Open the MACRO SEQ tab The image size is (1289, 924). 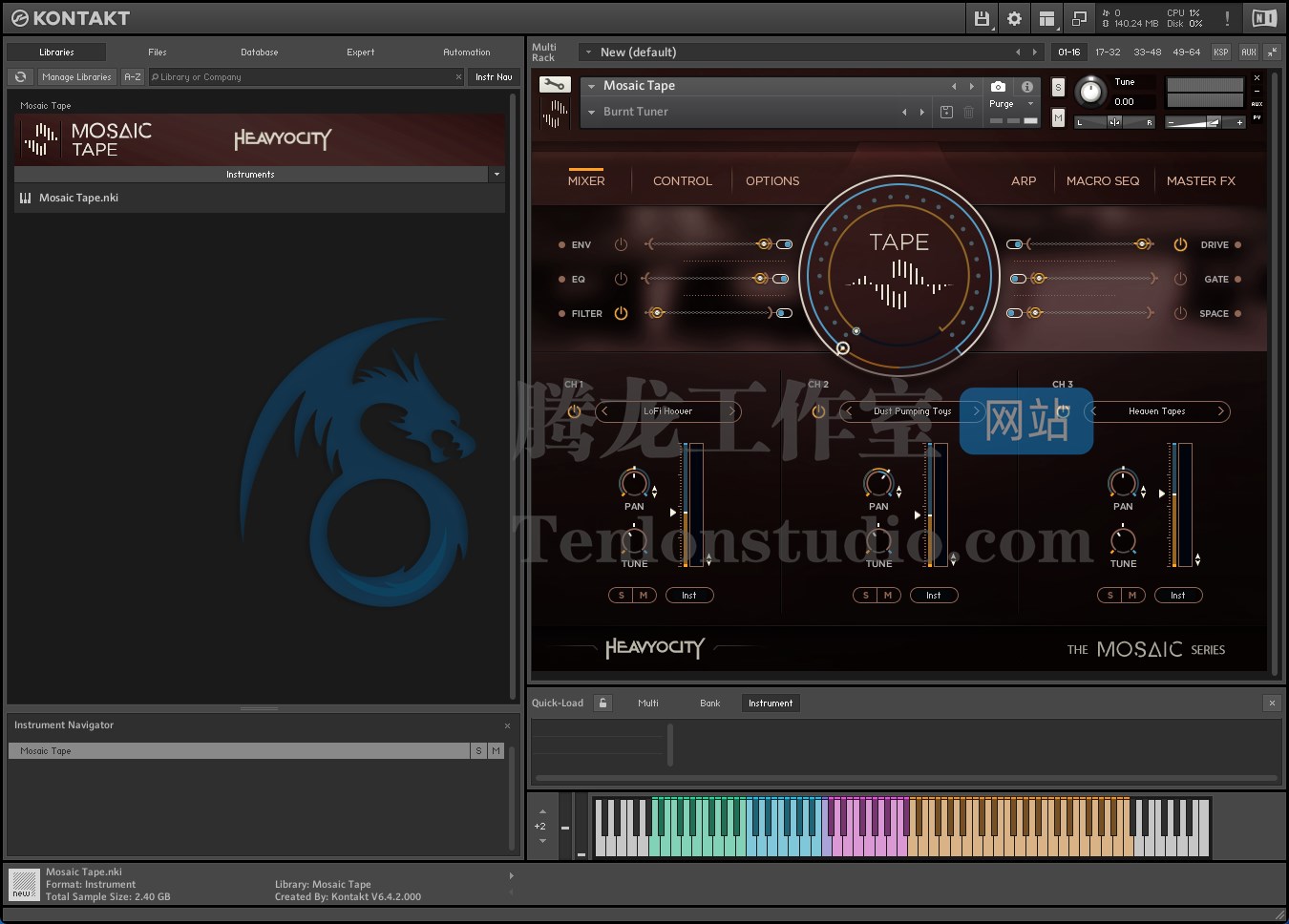(x=1104, y=180)
